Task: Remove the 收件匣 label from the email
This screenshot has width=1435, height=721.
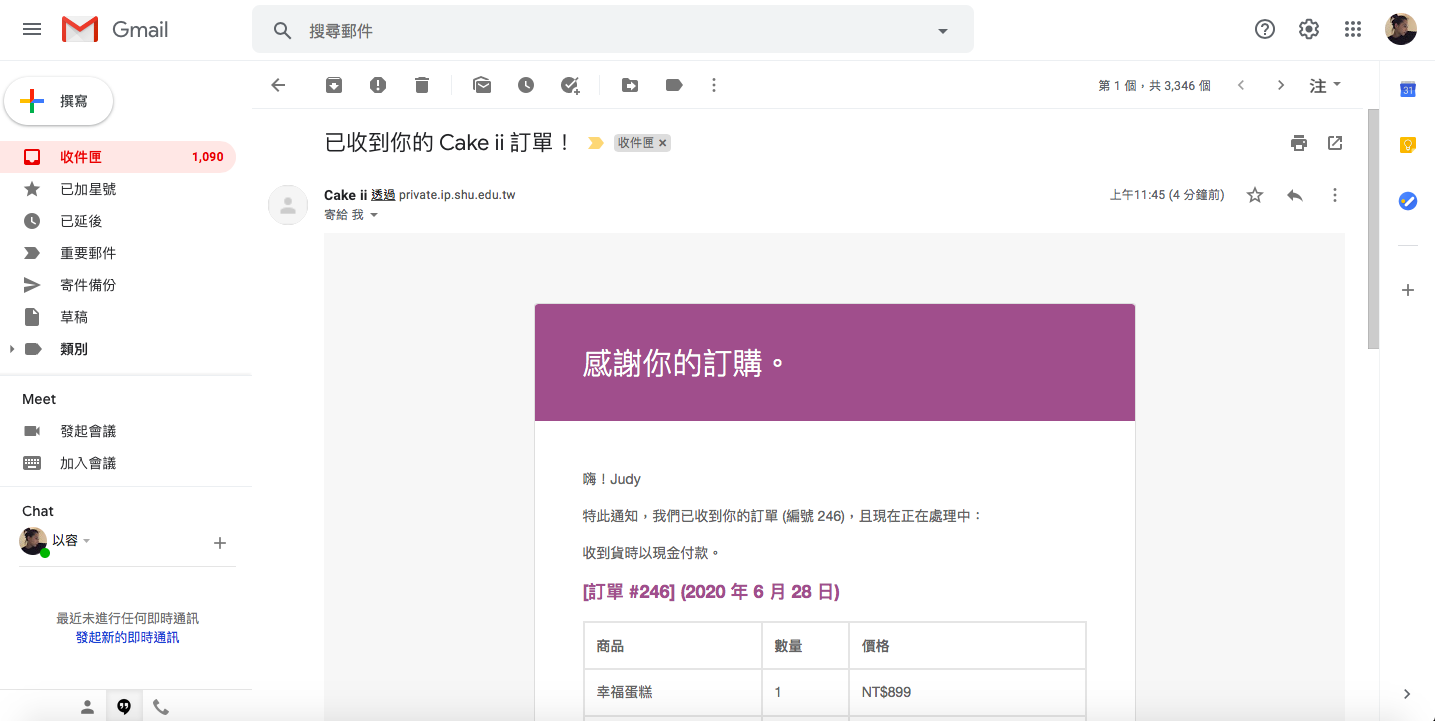Action: tap(662, 143)
